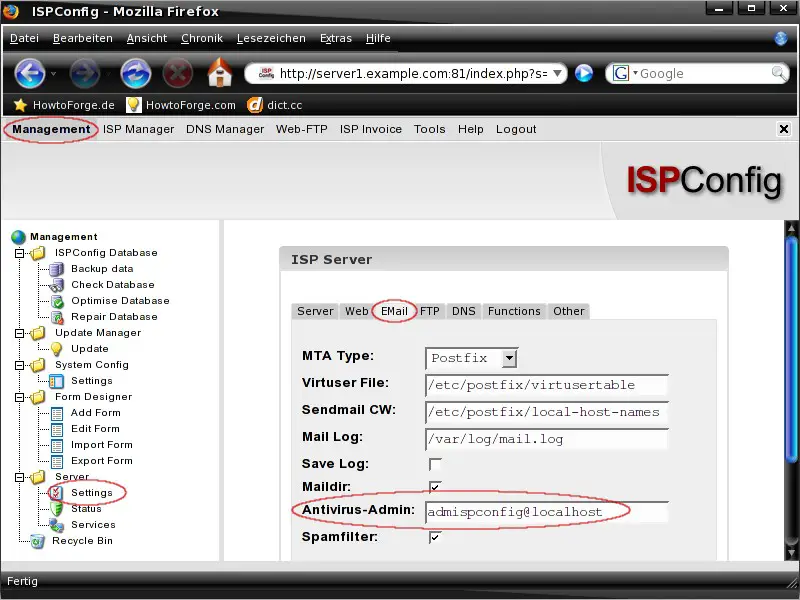Open the Web-FTP module
Image resolution: width=800 pixels, height=600 pixels.
tap(302, 129)
